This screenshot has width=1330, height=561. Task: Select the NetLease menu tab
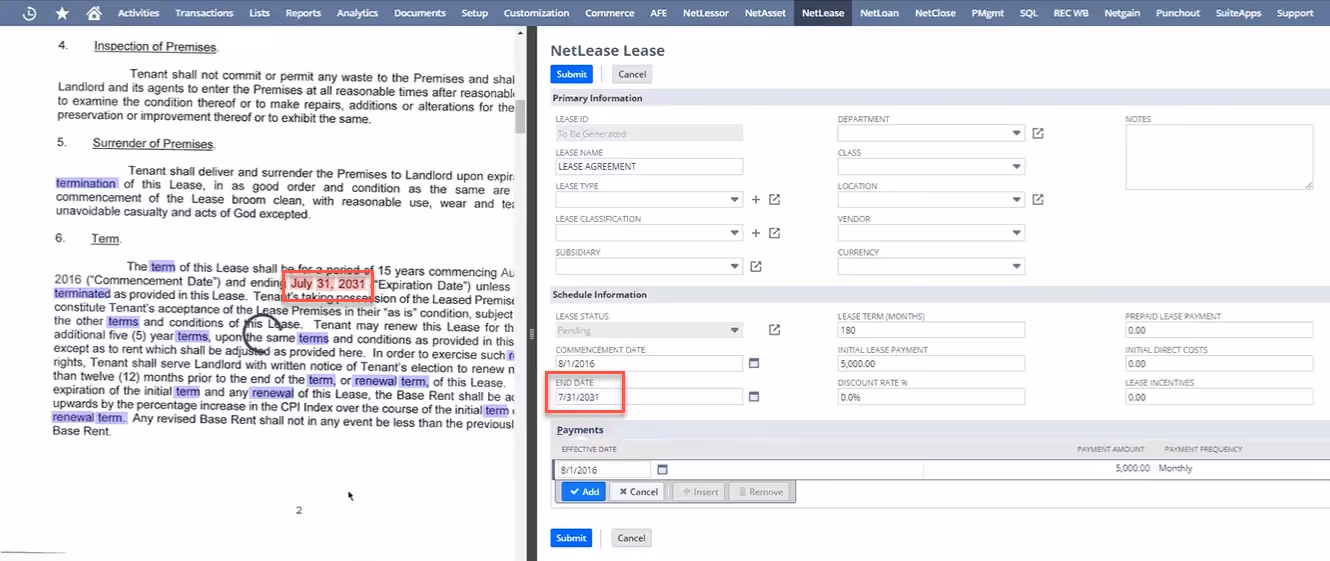click(823, 13)
